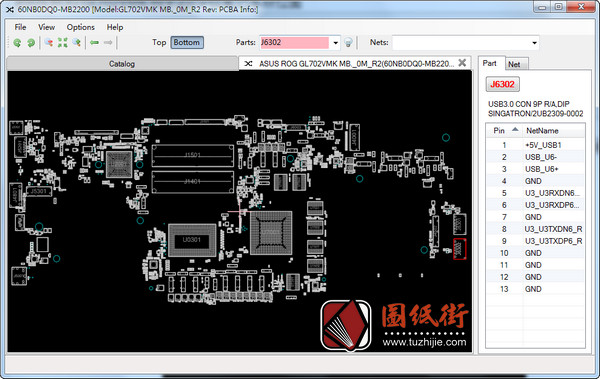This screenshot has width=600, height=379.
Task: Click the green back arrow icon
Action: (94, 42)
